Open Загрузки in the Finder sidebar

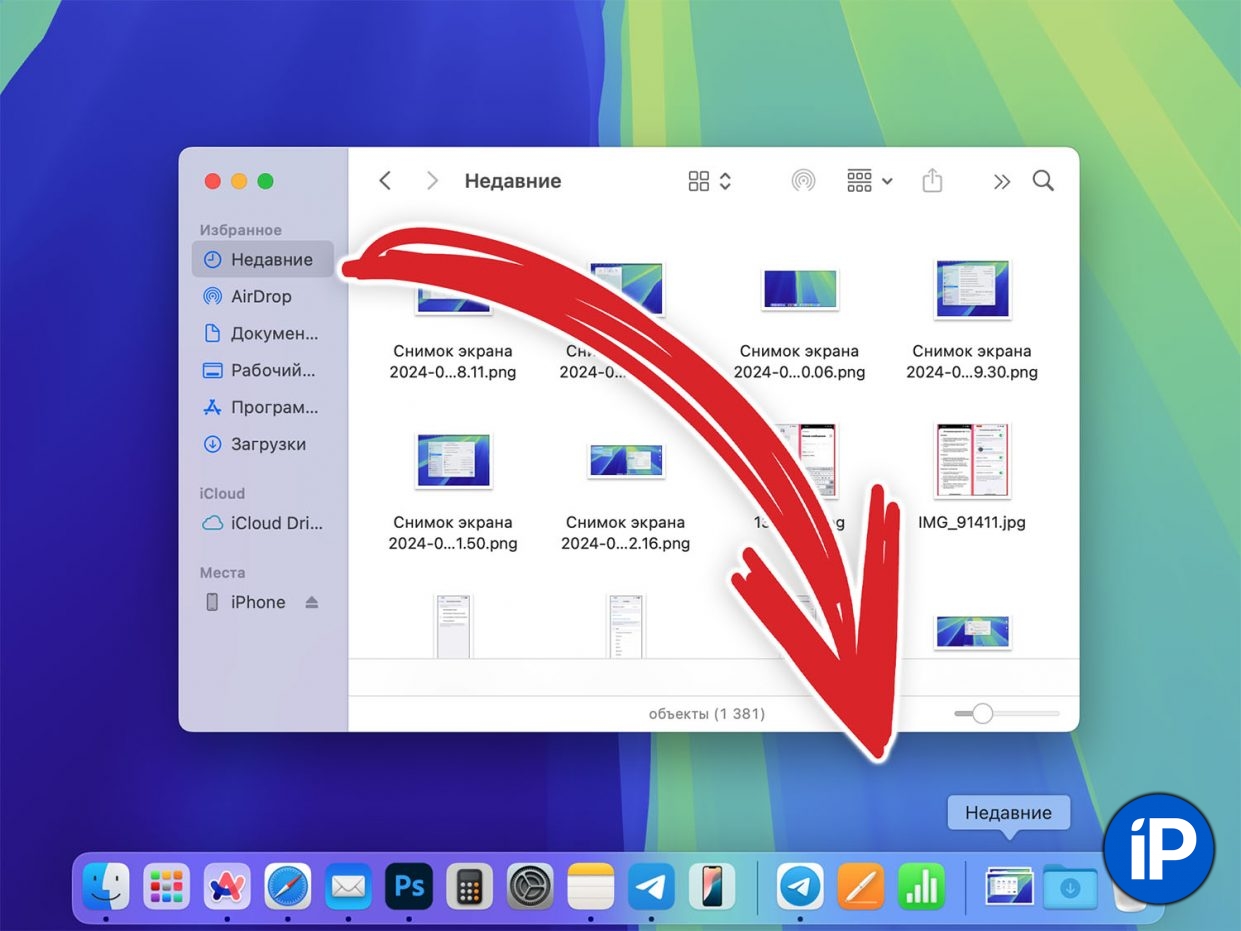262,444
